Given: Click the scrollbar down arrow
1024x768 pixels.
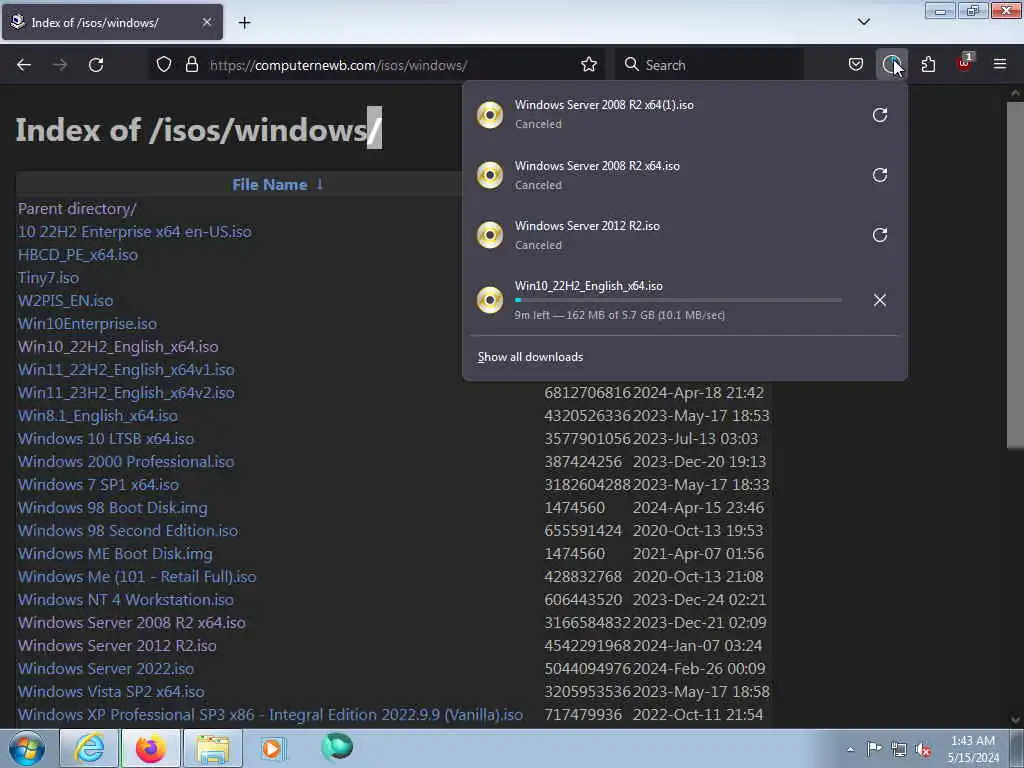Looking at the screenshot, I should (1015, 720).
